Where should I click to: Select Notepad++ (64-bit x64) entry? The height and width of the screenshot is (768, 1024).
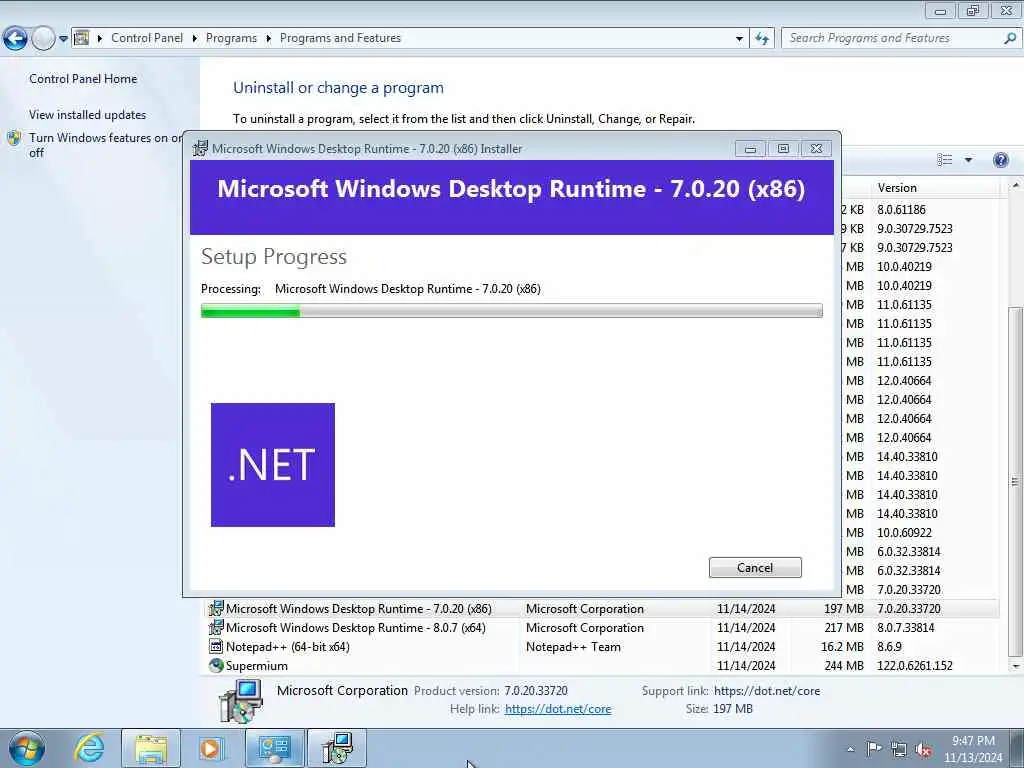[603, 647]
